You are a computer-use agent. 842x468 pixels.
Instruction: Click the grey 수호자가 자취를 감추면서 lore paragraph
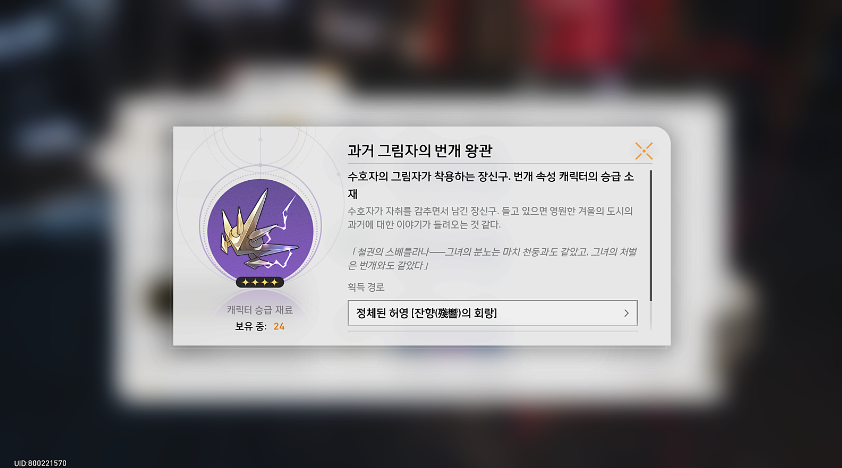pyautogui.click(x=490, y=217)
